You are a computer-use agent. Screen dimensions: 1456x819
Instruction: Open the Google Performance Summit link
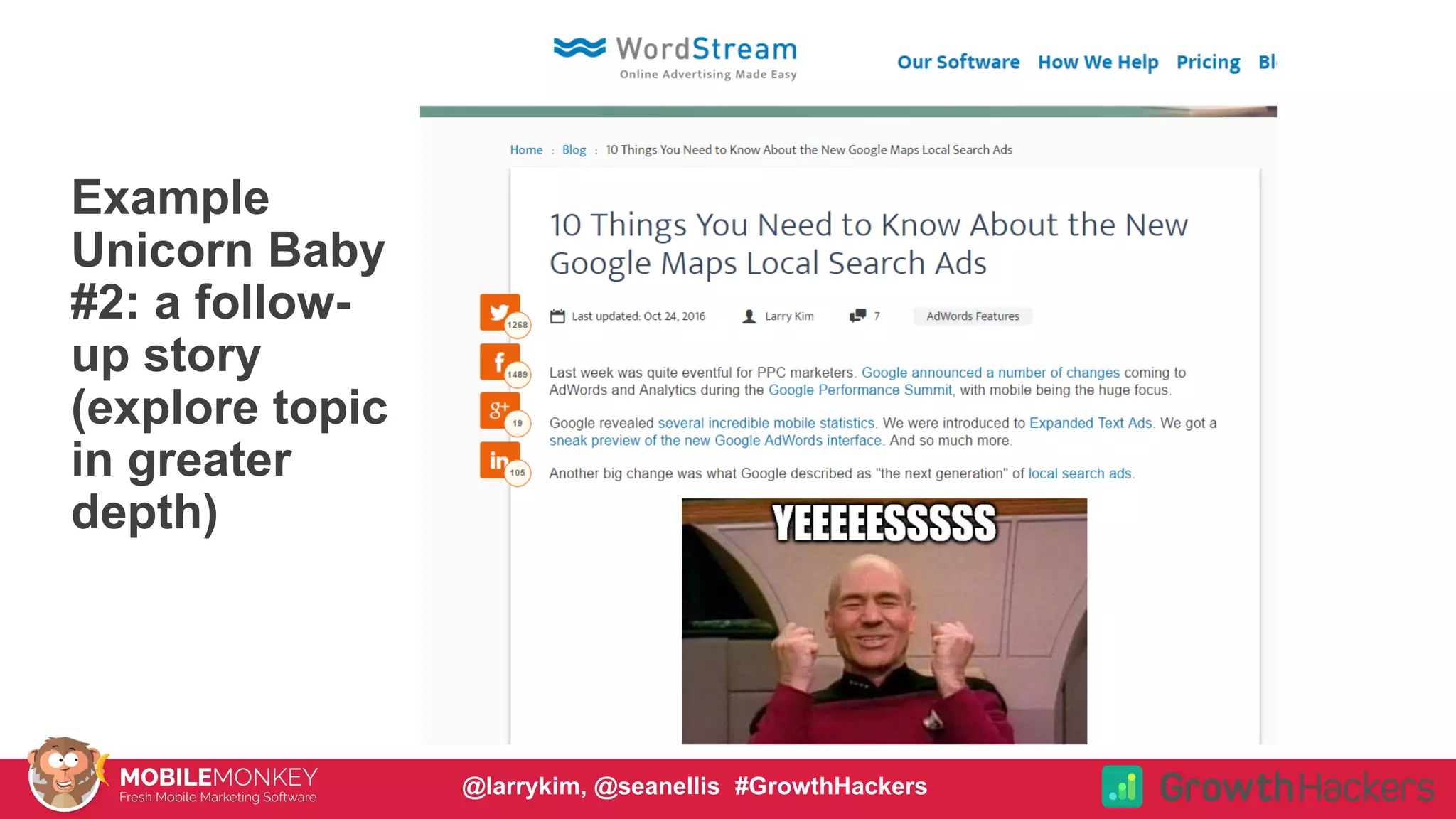coord(860,390)
